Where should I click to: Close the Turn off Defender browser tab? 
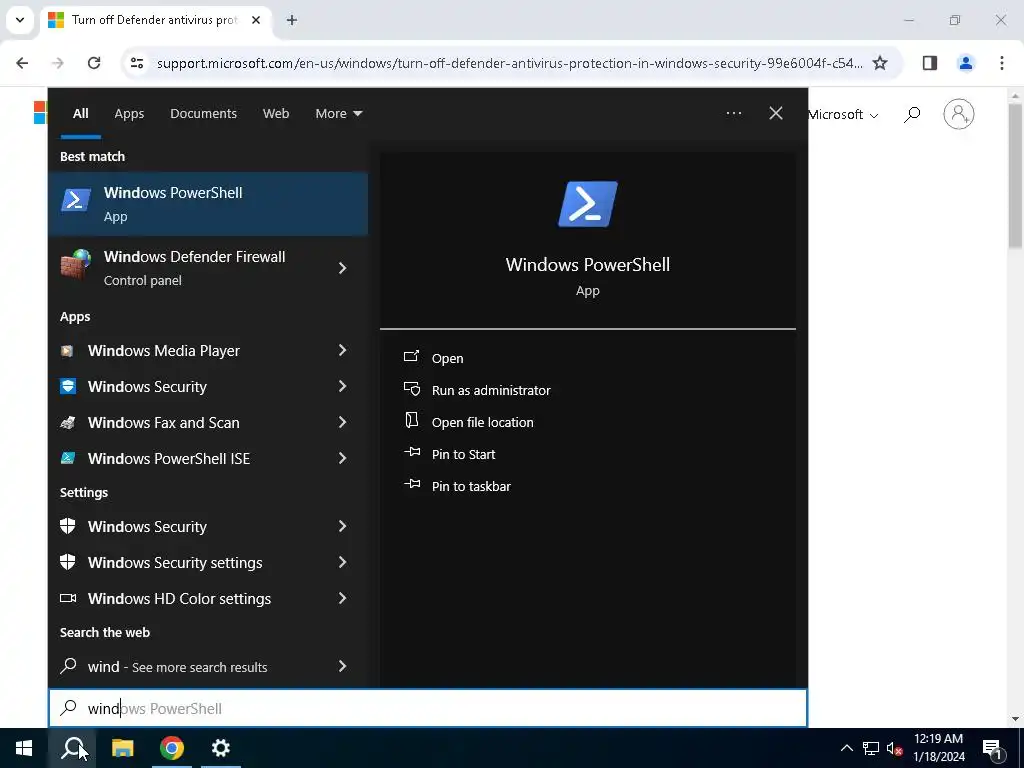[x=256, y=20]
